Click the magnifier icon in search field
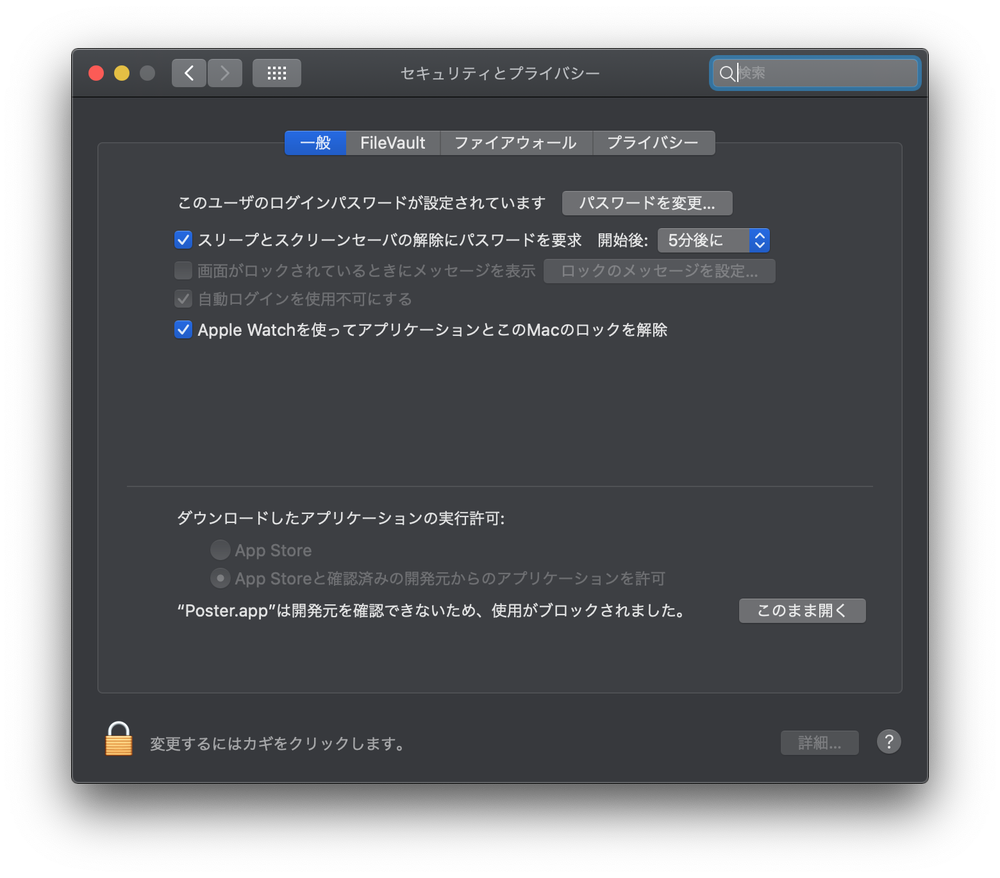1000x878 pixels. (x=726, y=73)
